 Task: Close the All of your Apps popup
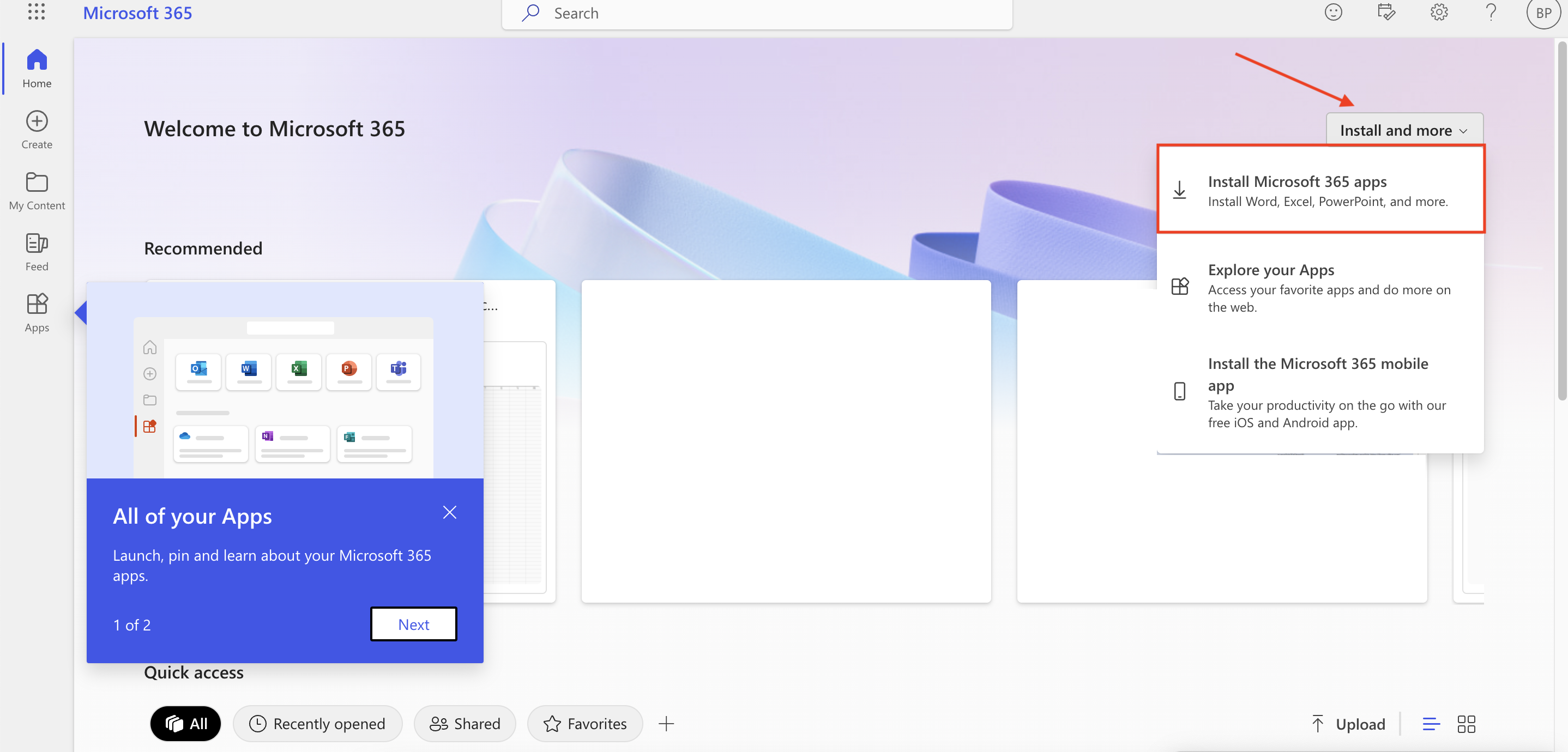click(449, 512)
